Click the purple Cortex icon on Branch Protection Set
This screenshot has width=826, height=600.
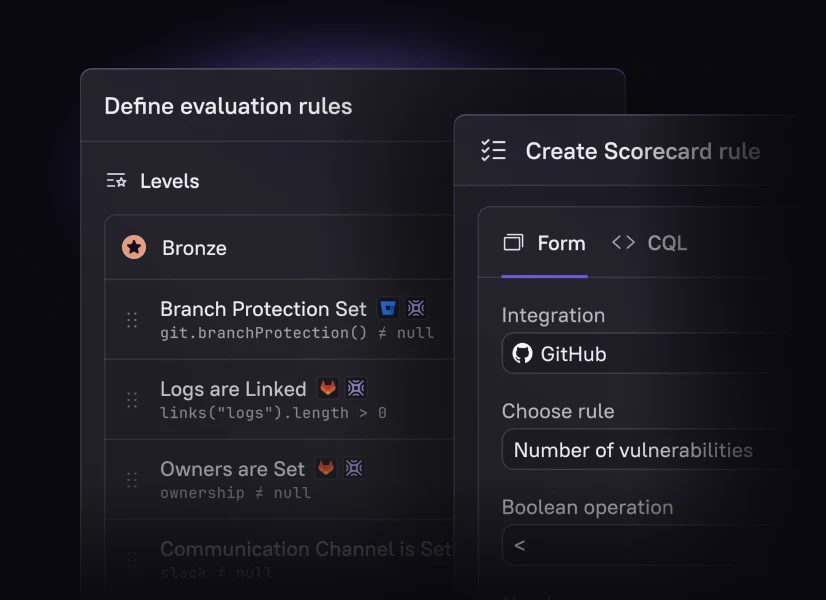tap(416, 309)
